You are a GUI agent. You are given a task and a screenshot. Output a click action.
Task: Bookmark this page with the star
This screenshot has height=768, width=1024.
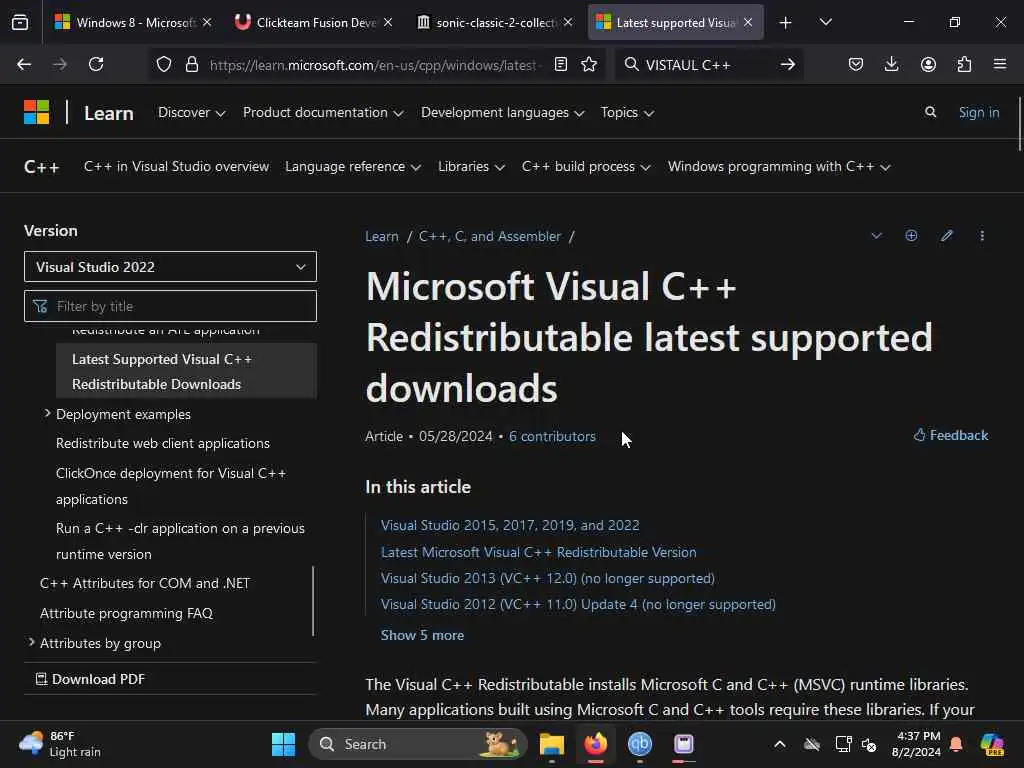589,64
